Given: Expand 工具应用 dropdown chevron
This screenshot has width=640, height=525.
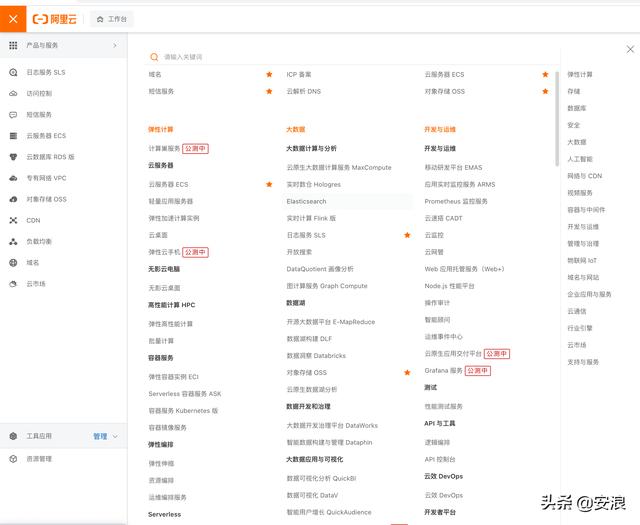Looking at the screenshot, I should click(x=116, y=436).
